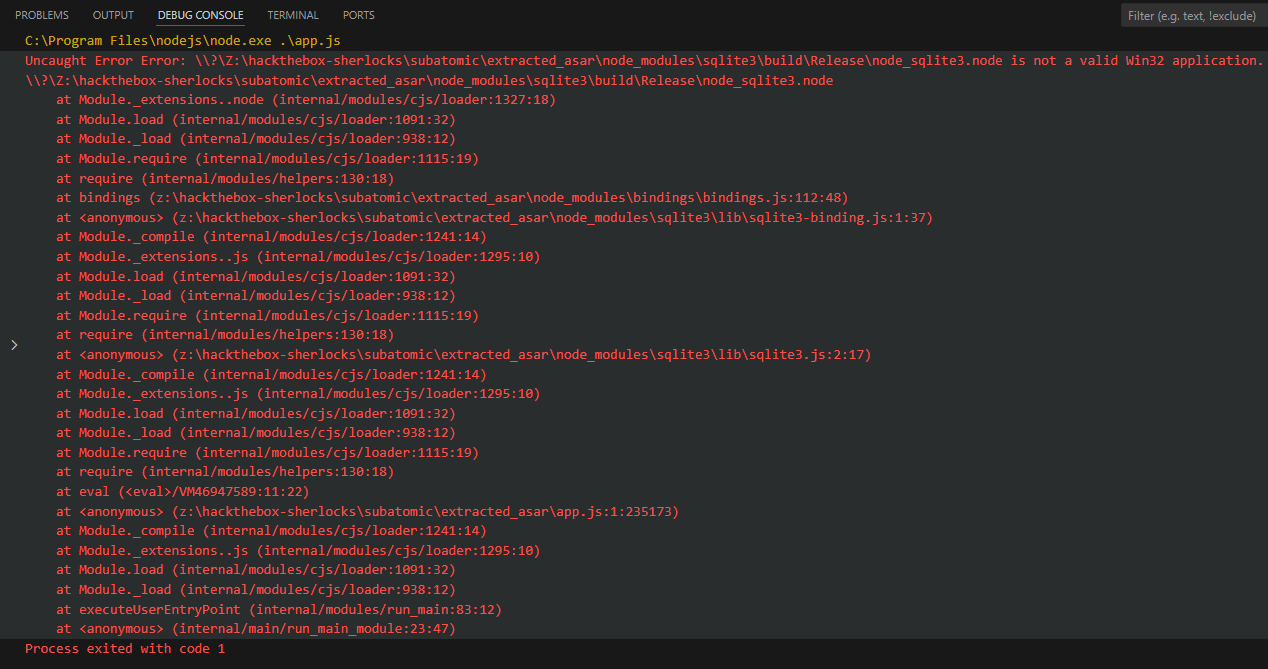This screenshot has height=669, width=1268.
Task: Click the debug console prompt chevron
Action: click(x=14, y=344)
